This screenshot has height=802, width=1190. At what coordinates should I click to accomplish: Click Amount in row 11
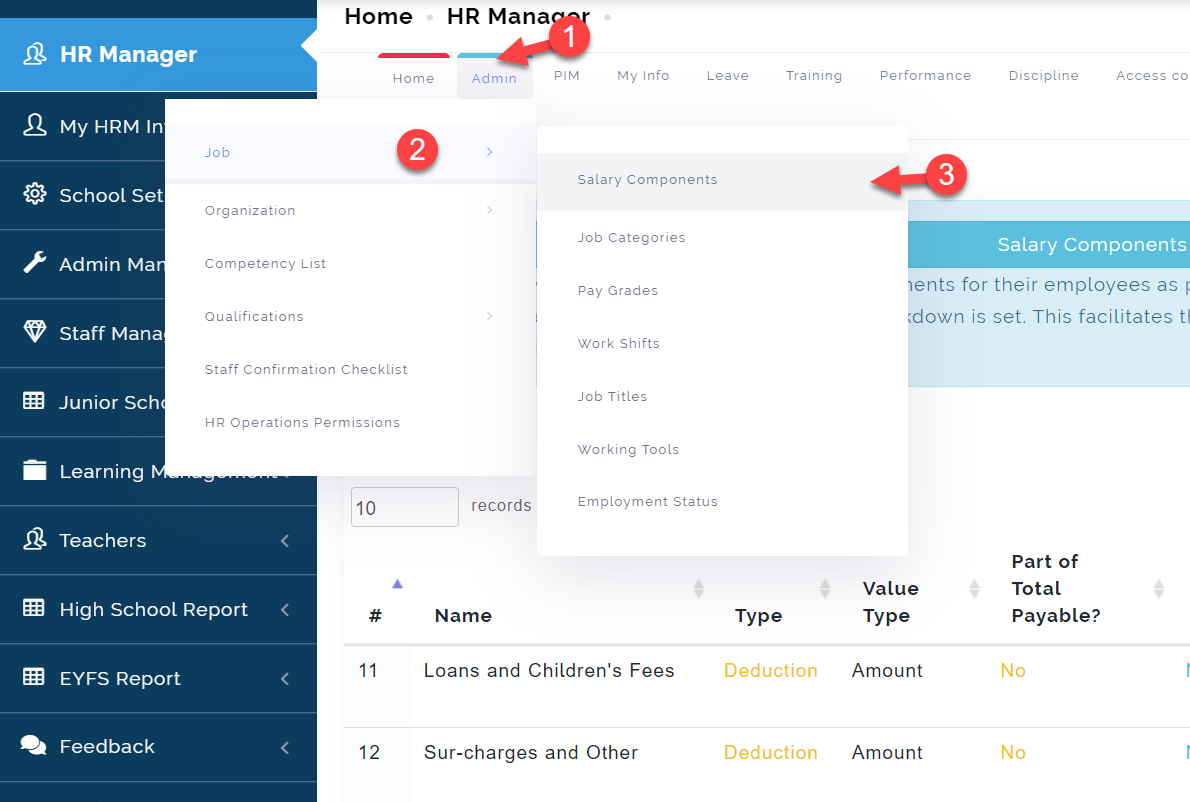(887, 671)
